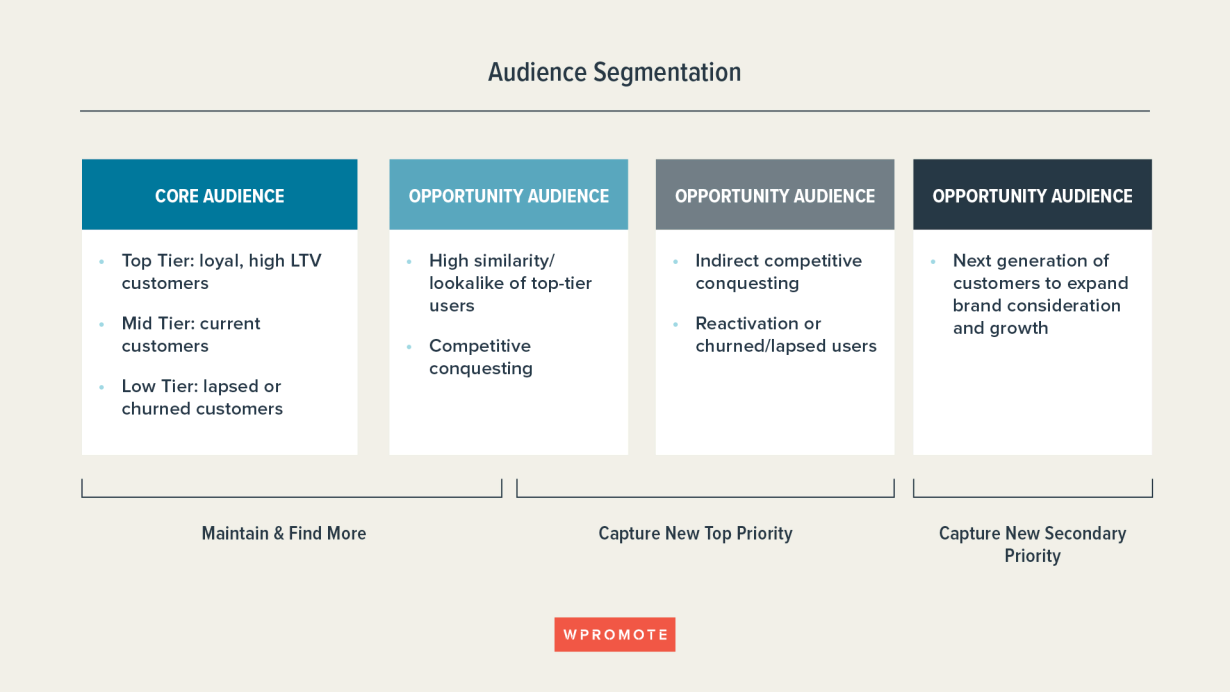Click the Capture New Top Priority label
This screenshot has width=1230, height=692.
point(695,534)
